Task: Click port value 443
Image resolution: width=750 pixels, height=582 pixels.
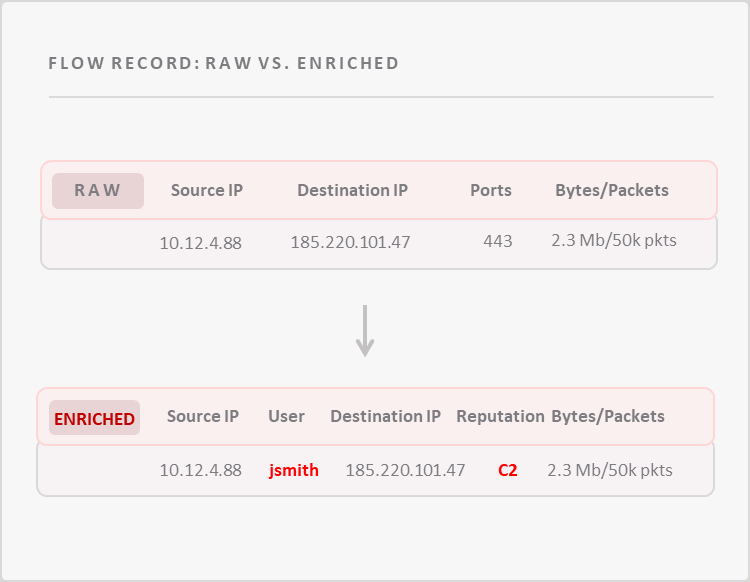Action: [497, 241]
